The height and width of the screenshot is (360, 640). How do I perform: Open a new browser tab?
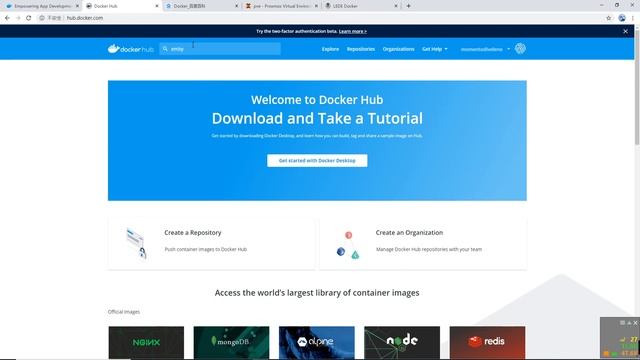(x=408, y=6)
